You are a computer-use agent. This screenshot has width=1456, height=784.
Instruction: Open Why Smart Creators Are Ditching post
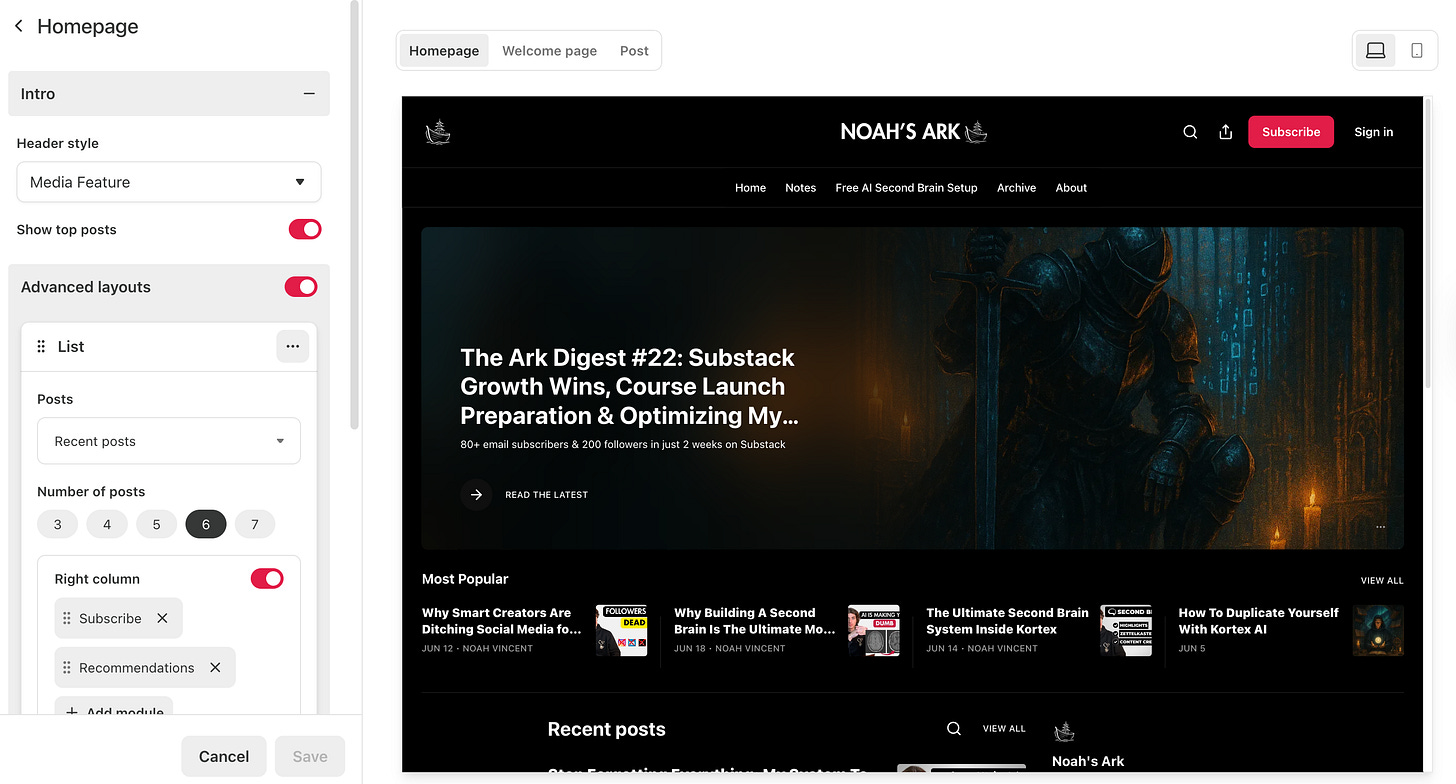(501, 621)
